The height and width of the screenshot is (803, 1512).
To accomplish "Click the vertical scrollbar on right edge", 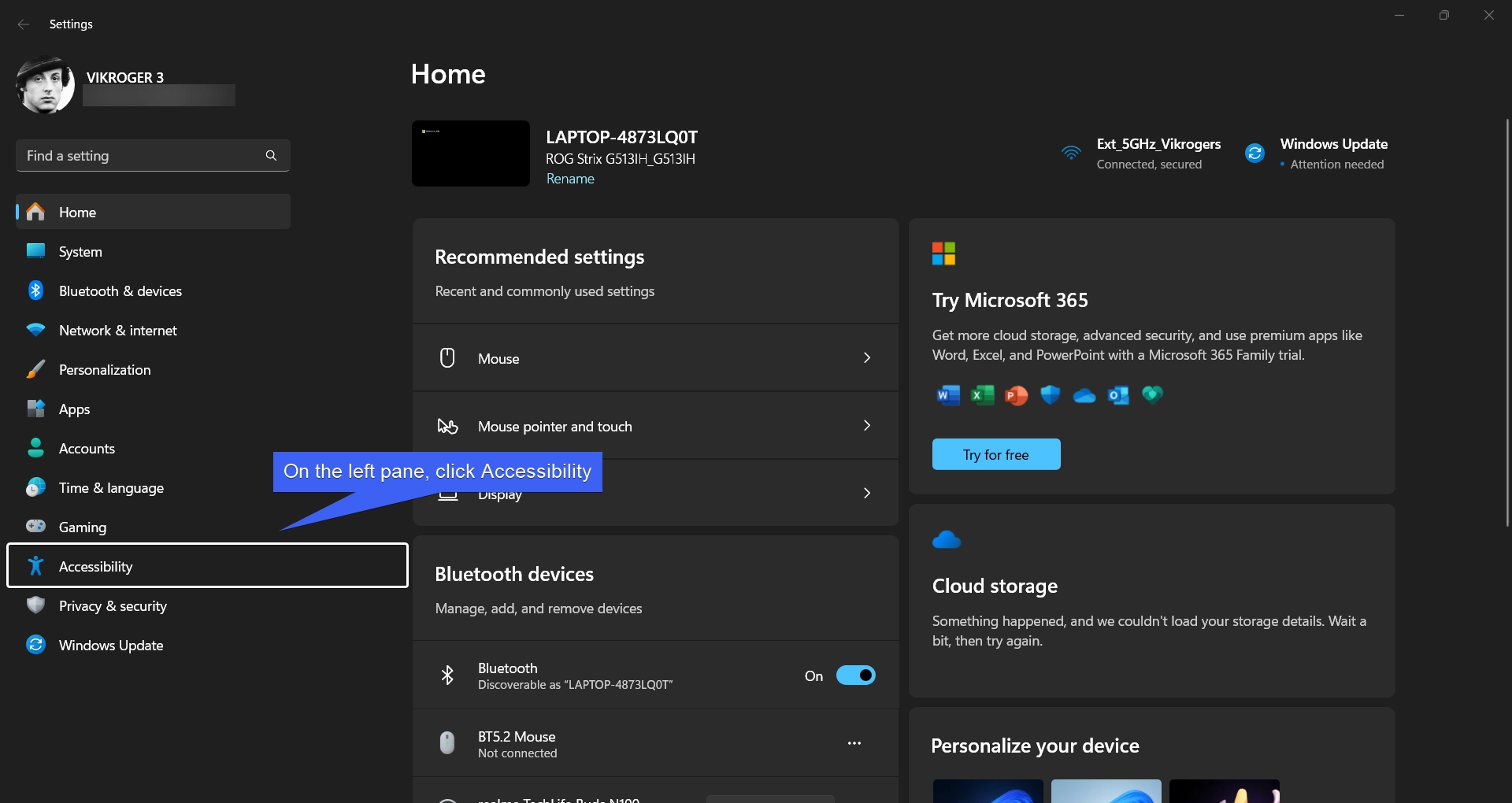I will [1507, 323].
